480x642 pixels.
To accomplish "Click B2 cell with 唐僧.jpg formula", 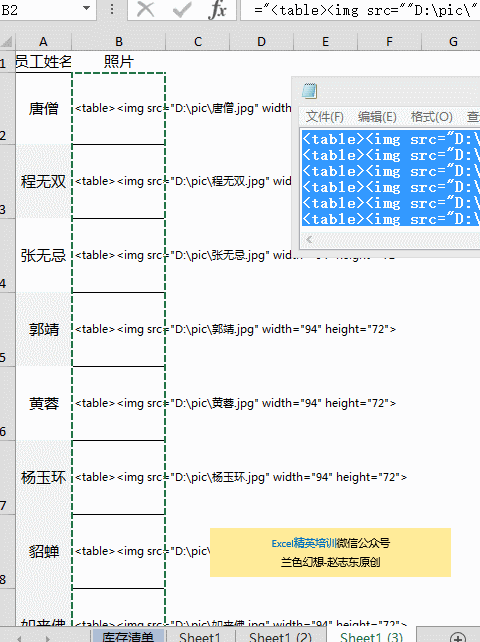I will 118,109.
